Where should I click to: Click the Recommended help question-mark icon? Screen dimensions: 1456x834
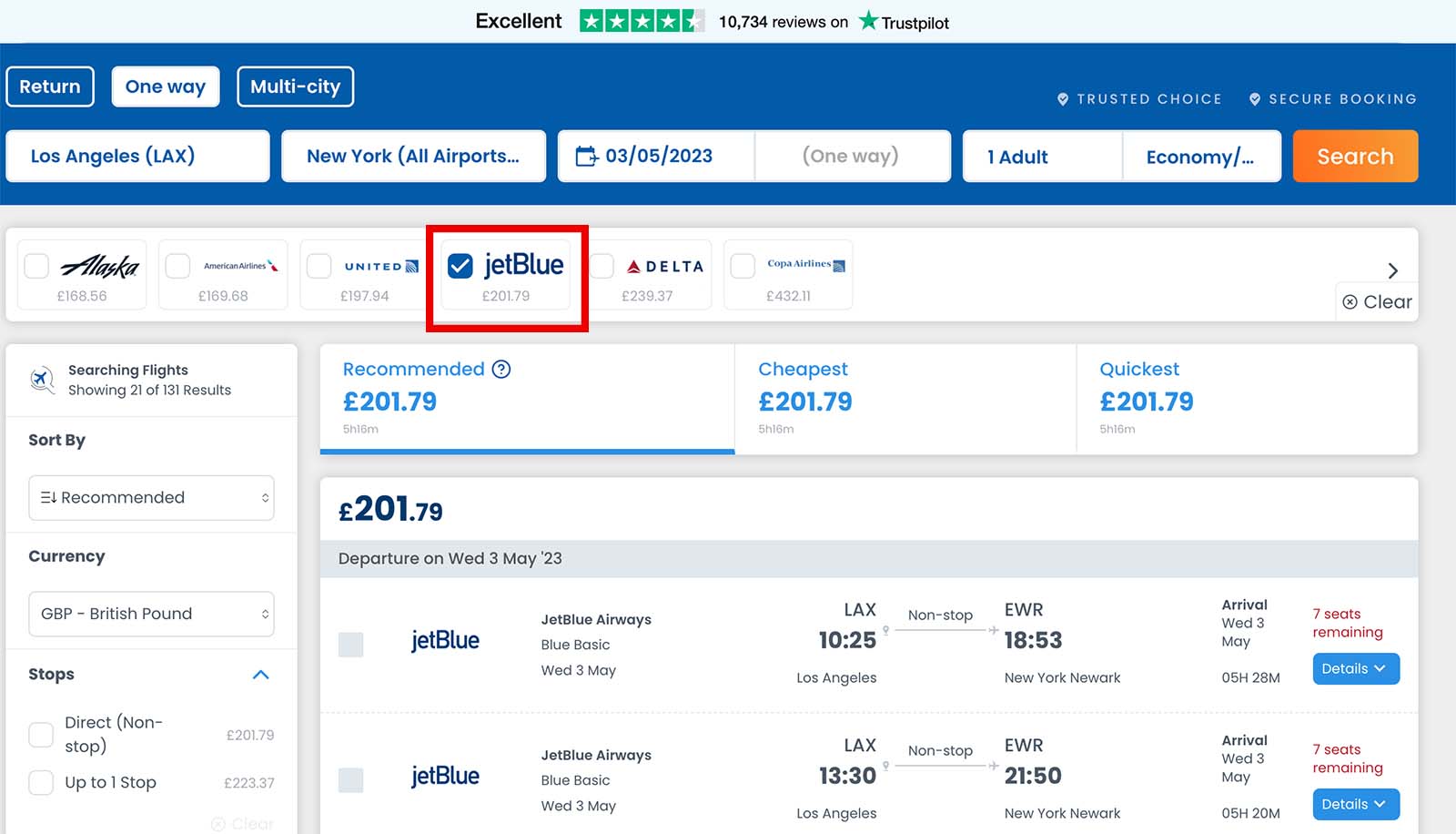point(501,369)
